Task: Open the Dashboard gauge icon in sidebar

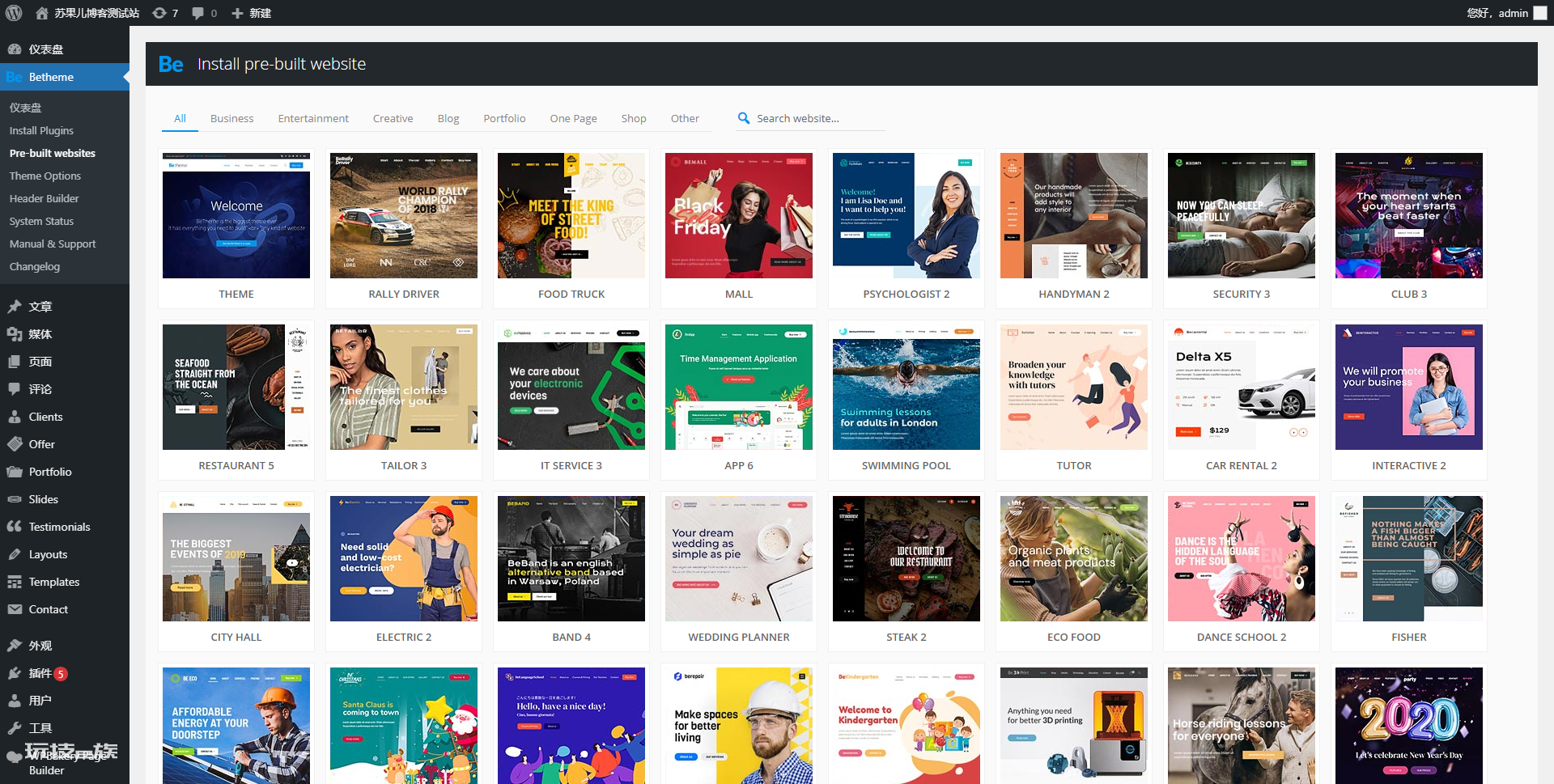Action: point(15,49)
